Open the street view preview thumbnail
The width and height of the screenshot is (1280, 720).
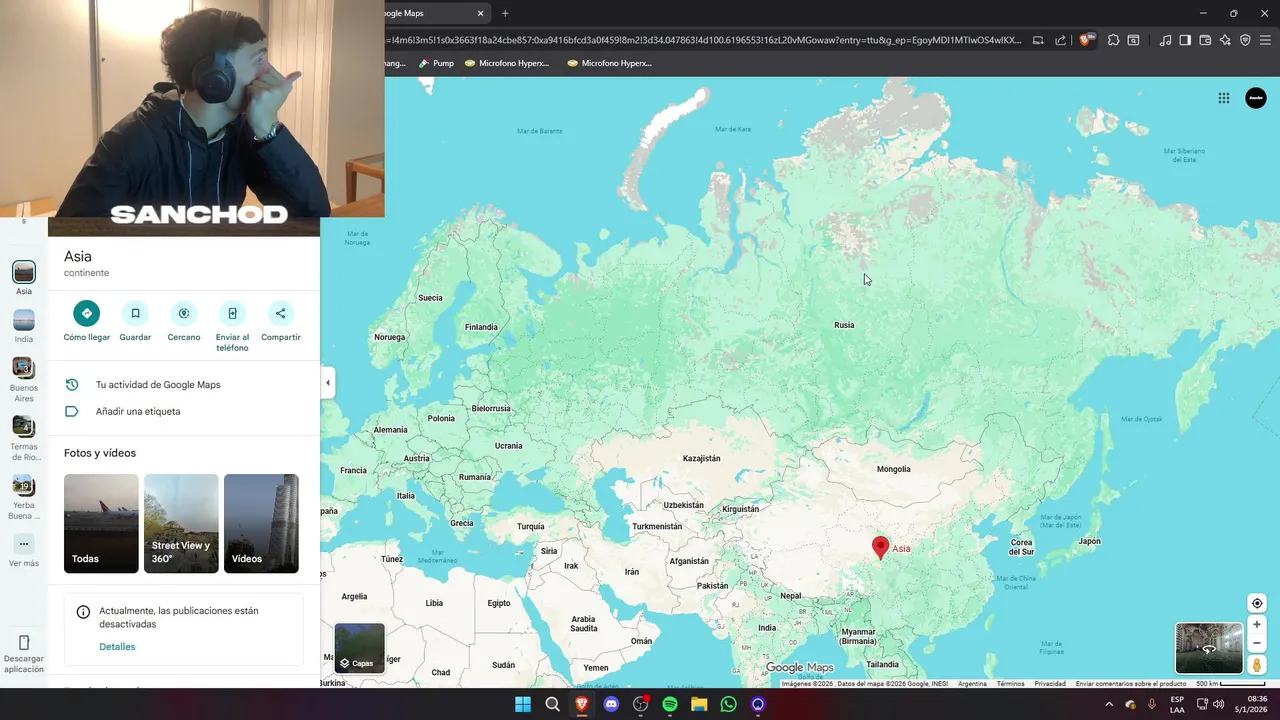pos(1209,648)
